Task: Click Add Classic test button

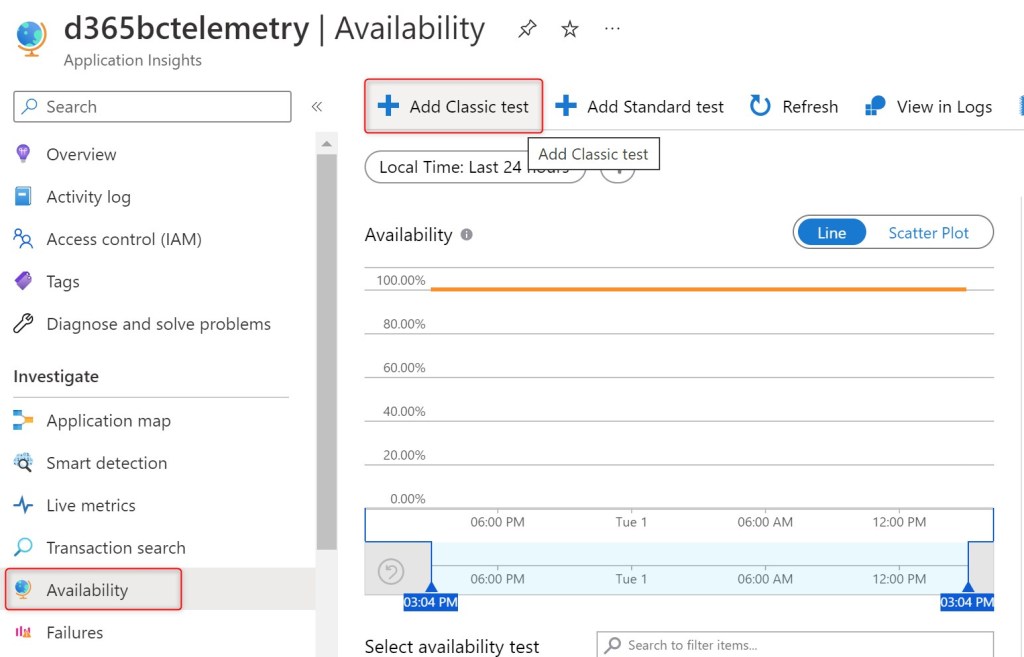Action: [x=453, y=107]
